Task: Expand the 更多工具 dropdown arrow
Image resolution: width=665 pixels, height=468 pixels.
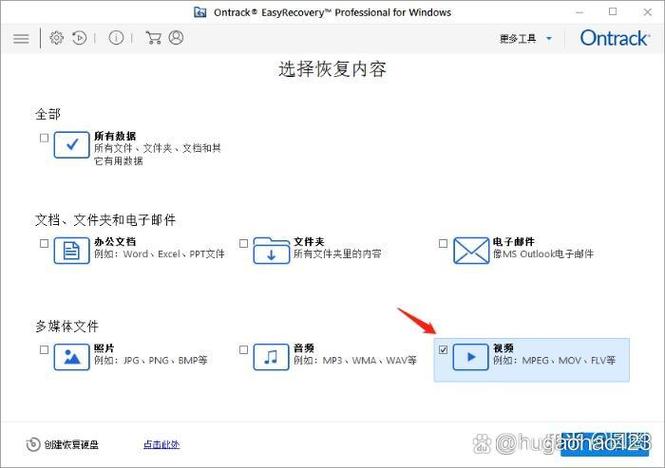Action: pyautogui.click(x=549, y=39)
